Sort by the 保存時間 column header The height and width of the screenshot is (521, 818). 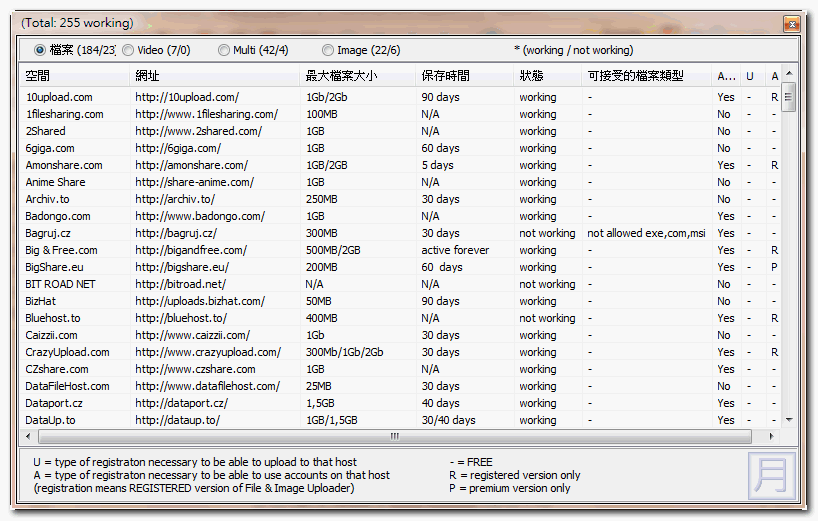click(x=464, y=76)
